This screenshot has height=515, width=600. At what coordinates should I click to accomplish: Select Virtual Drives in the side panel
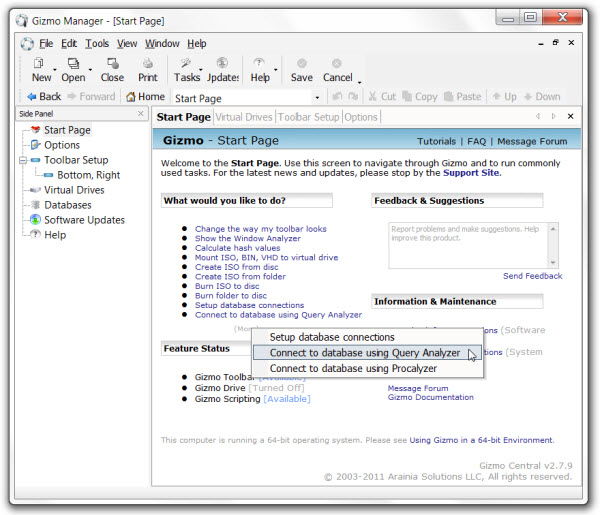(74, 190)
